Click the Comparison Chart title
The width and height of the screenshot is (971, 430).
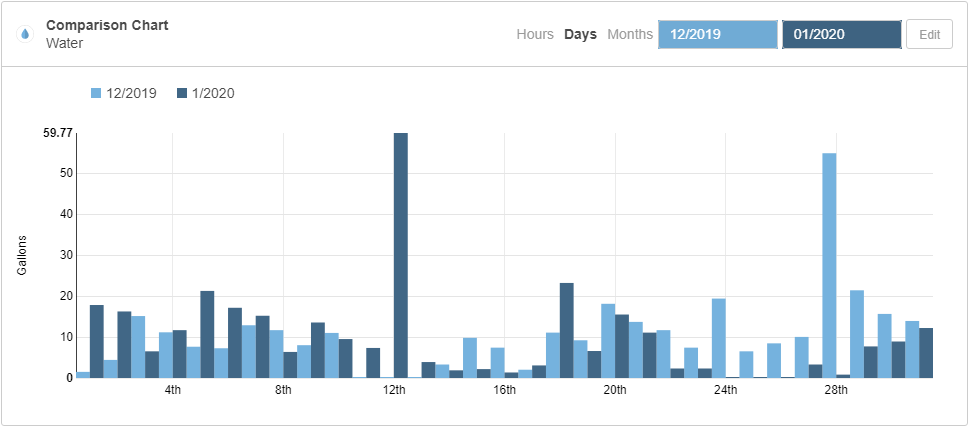pyautogui.click(x=107, y=25)
